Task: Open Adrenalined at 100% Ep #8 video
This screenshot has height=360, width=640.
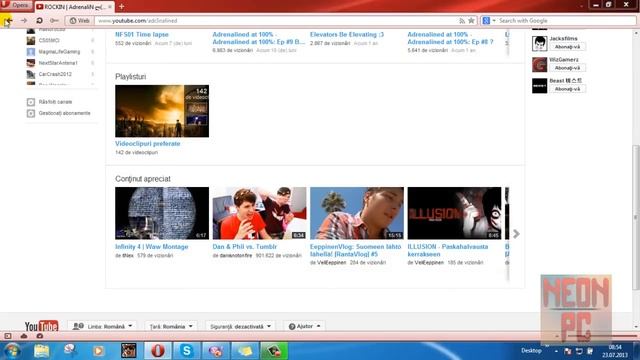Action: click(450, 38)
